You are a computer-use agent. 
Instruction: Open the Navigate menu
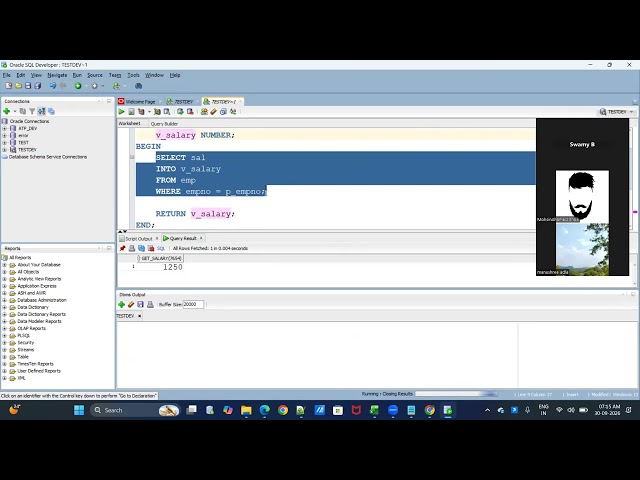pos(57,75)
